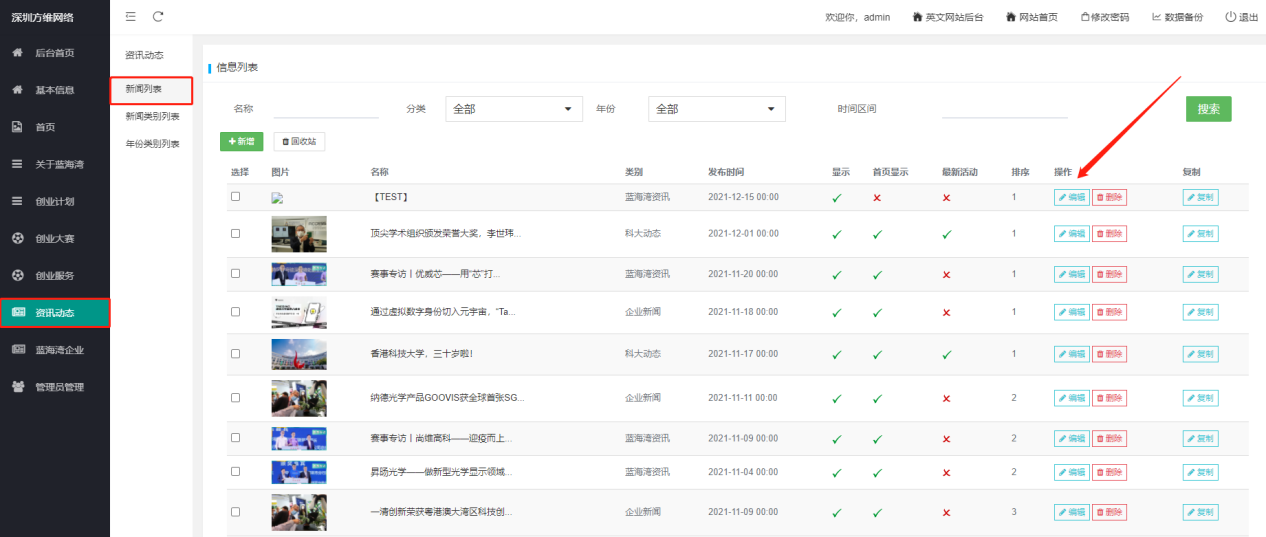
Task: Open 修改密码 in the header
Action: (x=1105, y=17)
